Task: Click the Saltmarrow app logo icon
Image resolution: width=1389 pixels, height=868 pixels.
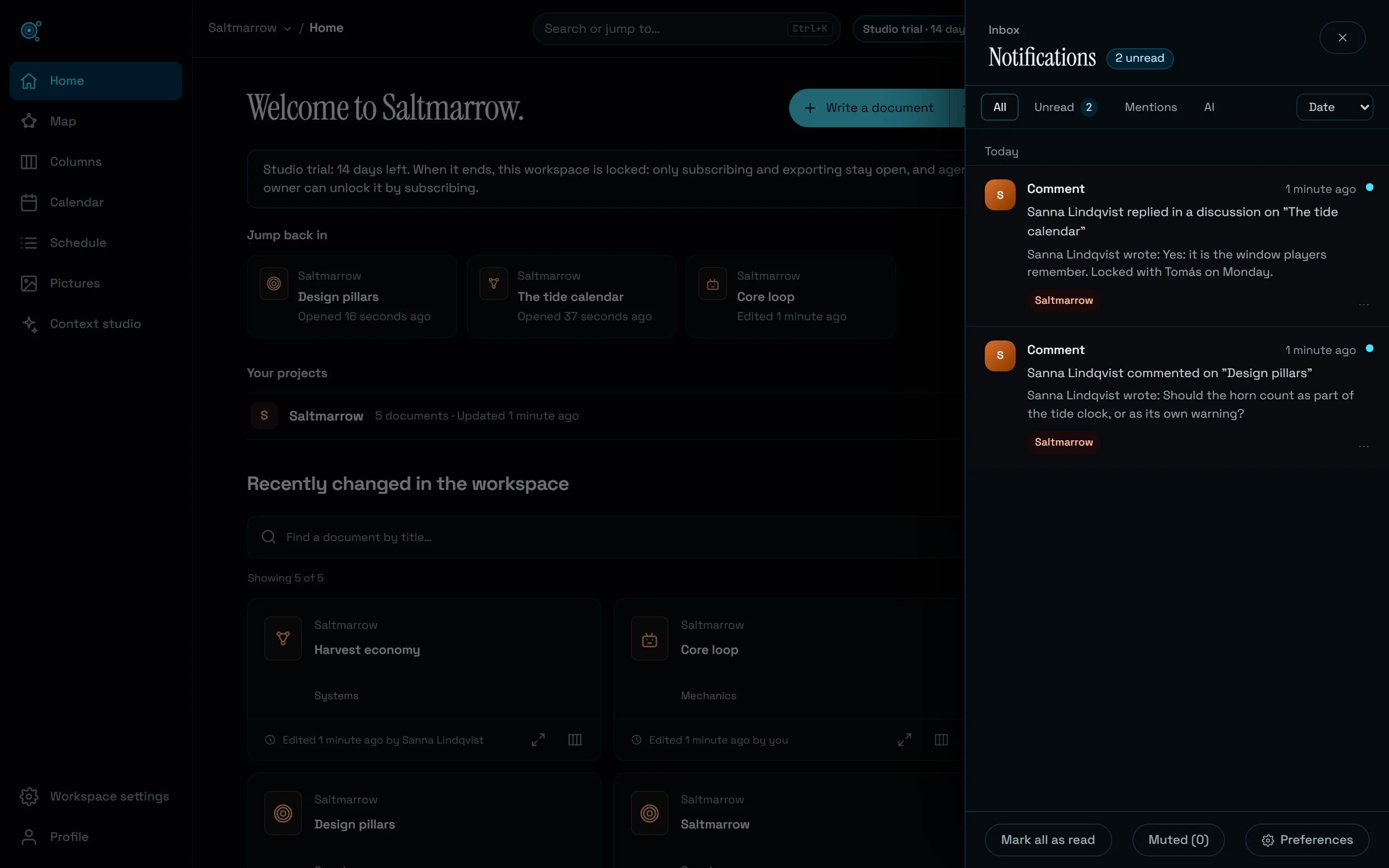Action: pyautogui.click(x=31, y=30)
